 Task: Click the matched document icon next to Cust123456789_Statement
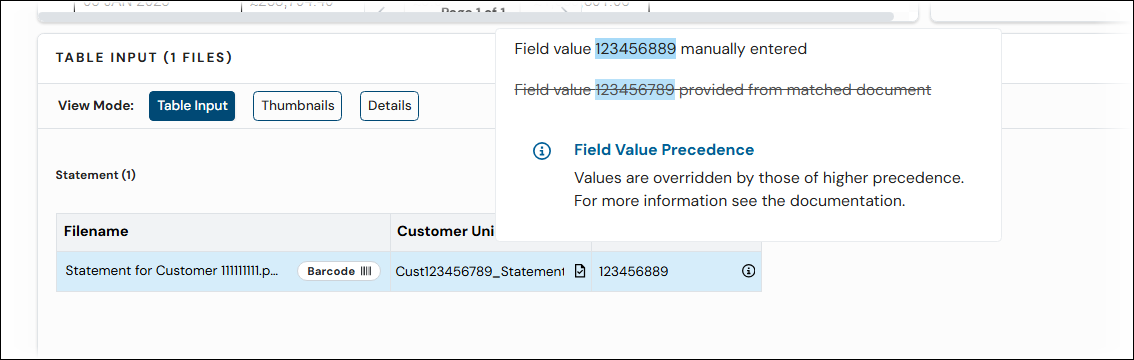coord(579,271)
